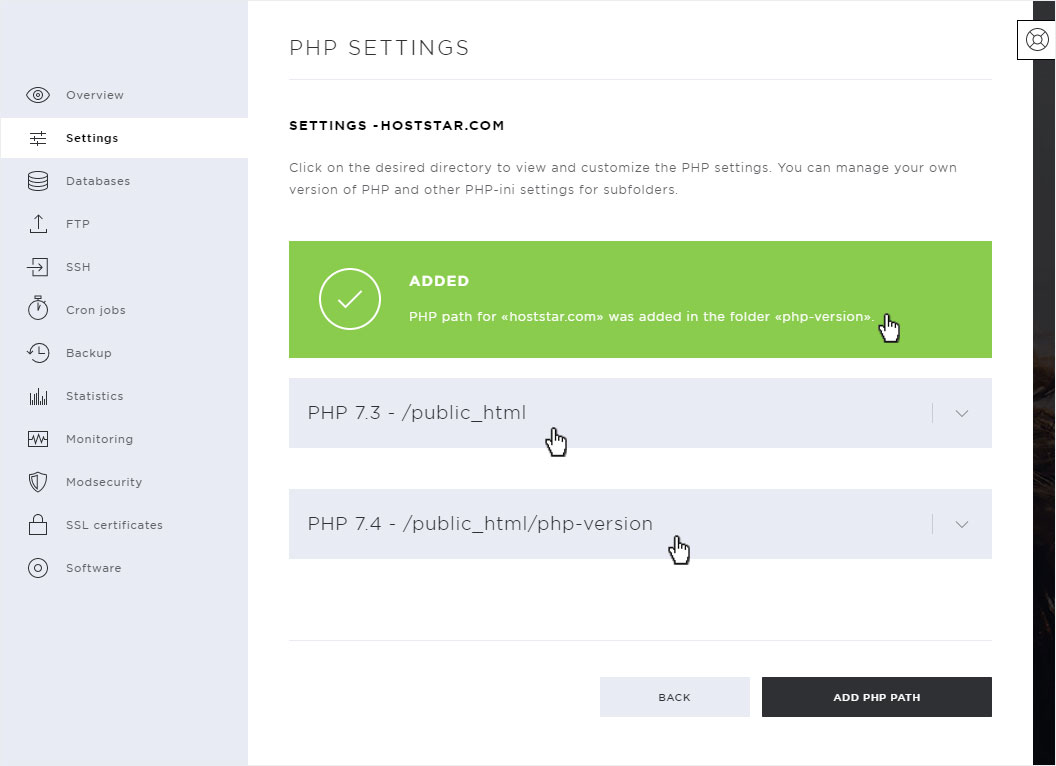Image resolution: width=1056 pixels, height=766 pixels.
Task: Go to the Software menu item
Action: tap(93, 568)
